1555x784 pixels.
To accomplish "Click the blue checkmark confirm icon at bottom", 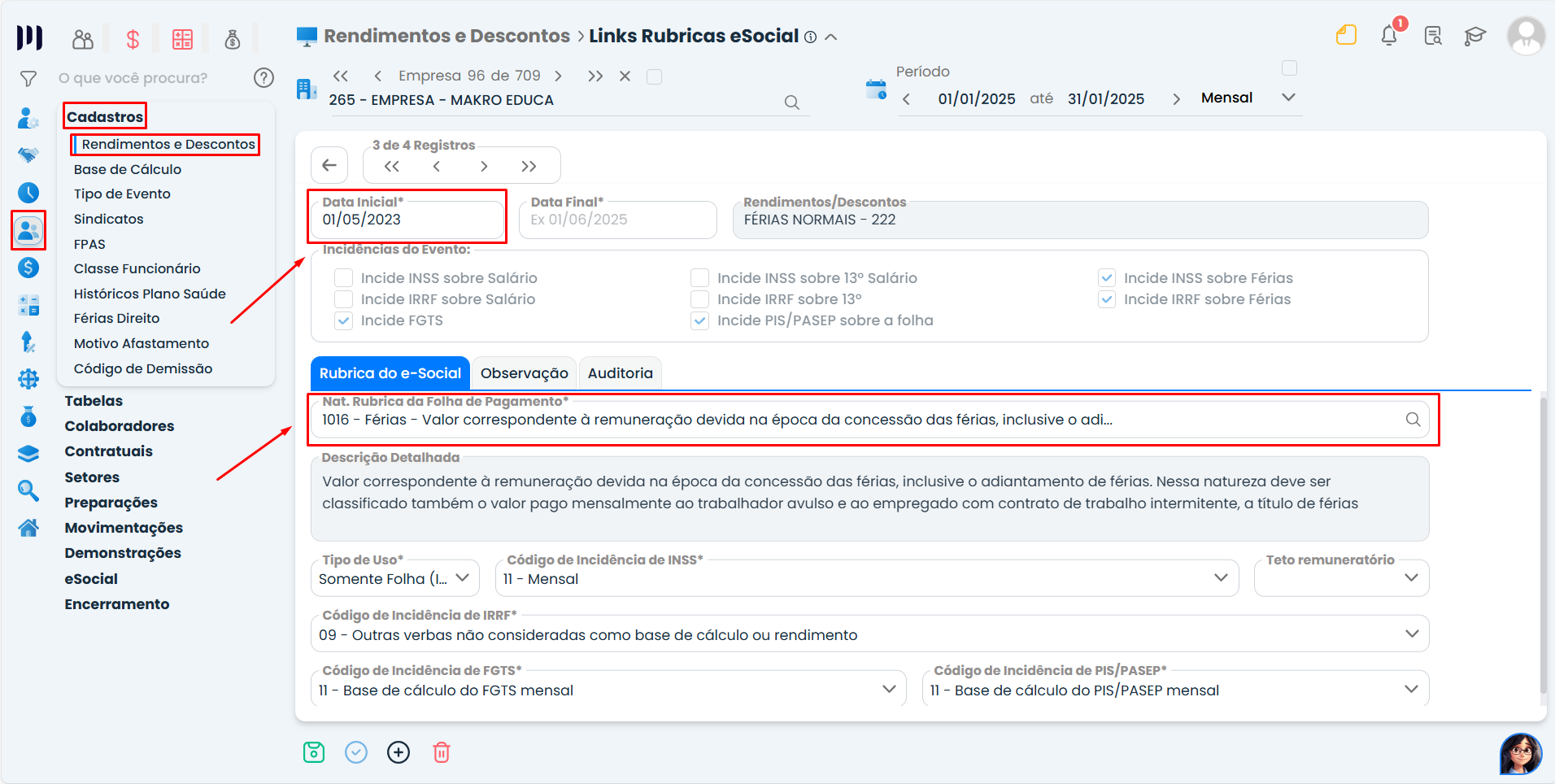I will pyautogui.click(x=356, y=752).
